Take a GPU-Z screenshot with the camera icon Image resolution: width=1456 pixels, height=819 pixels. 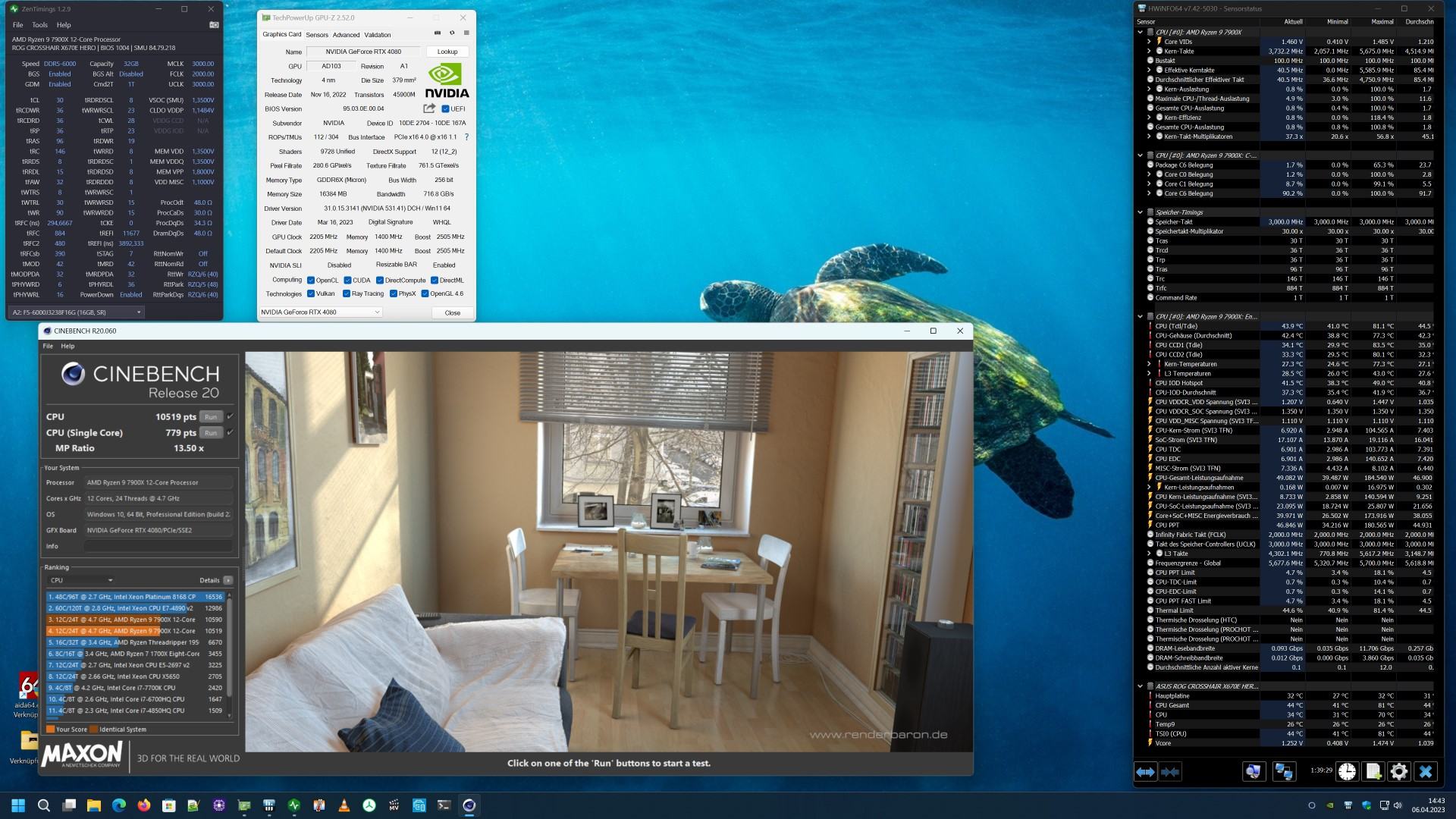click(438, 33)
